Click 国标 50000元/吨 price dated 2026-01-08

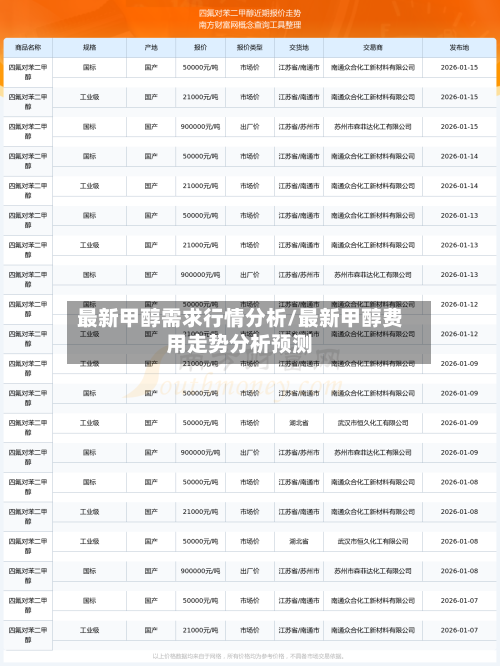(200, 482)
